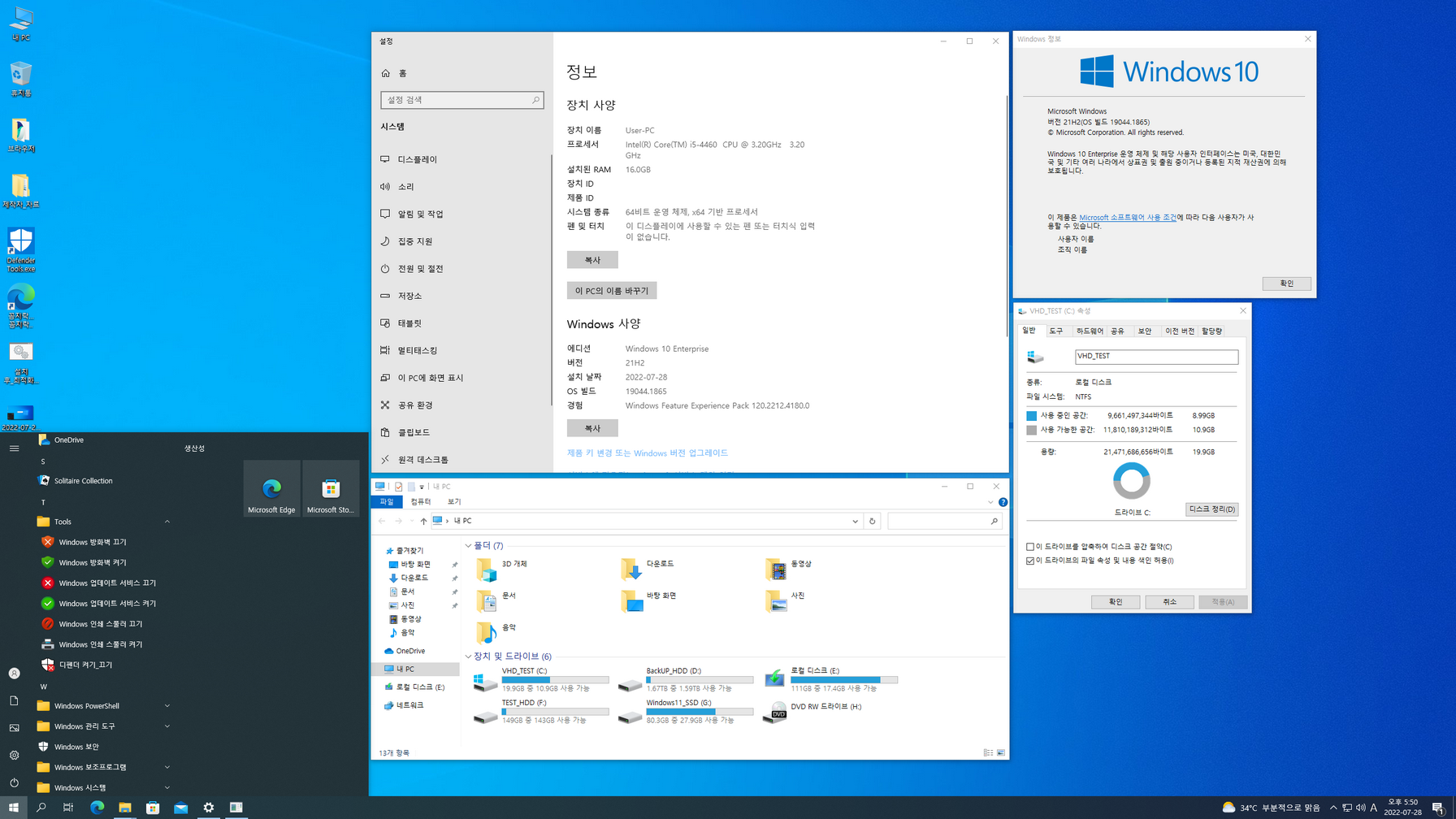The image size is (1456, 819).
Task: Open the Windows11_SSD (G:) drive
Action: [686, 713]
